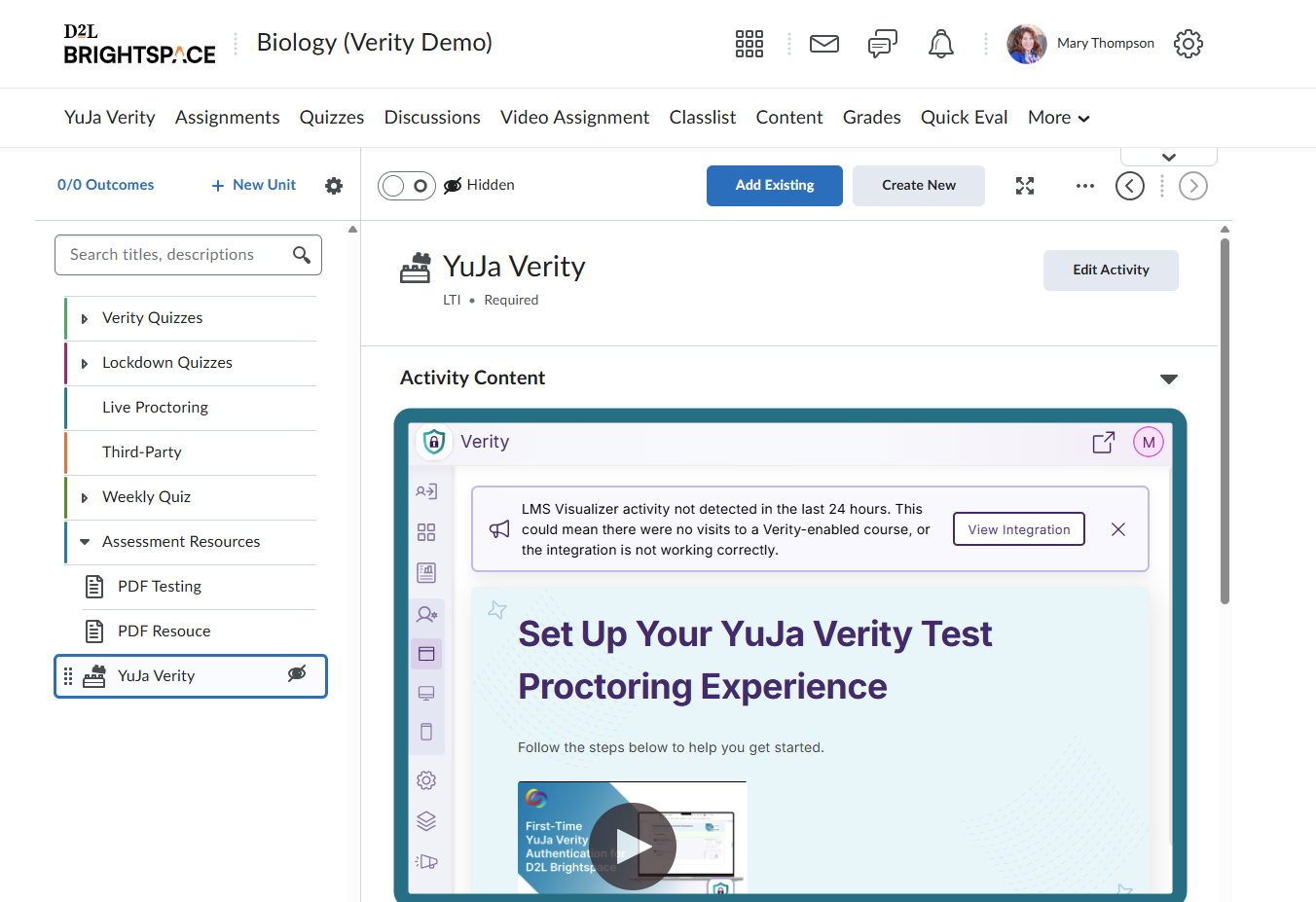Click the Edit Activity button
Screen dimensions: 1316x902
point(1111,271)
